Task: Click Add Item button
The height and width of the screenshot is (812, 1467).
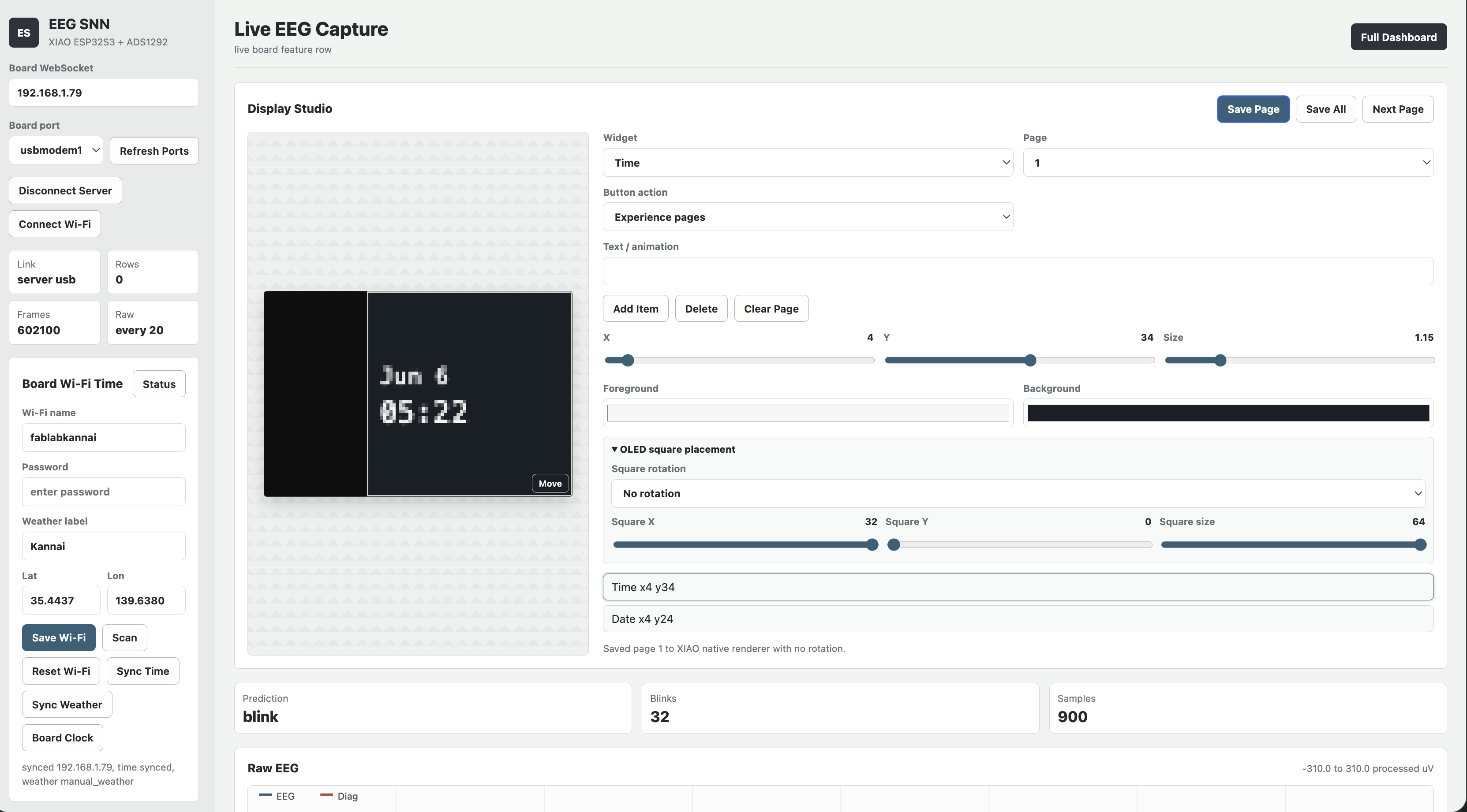Action: [x=636, y=309]
